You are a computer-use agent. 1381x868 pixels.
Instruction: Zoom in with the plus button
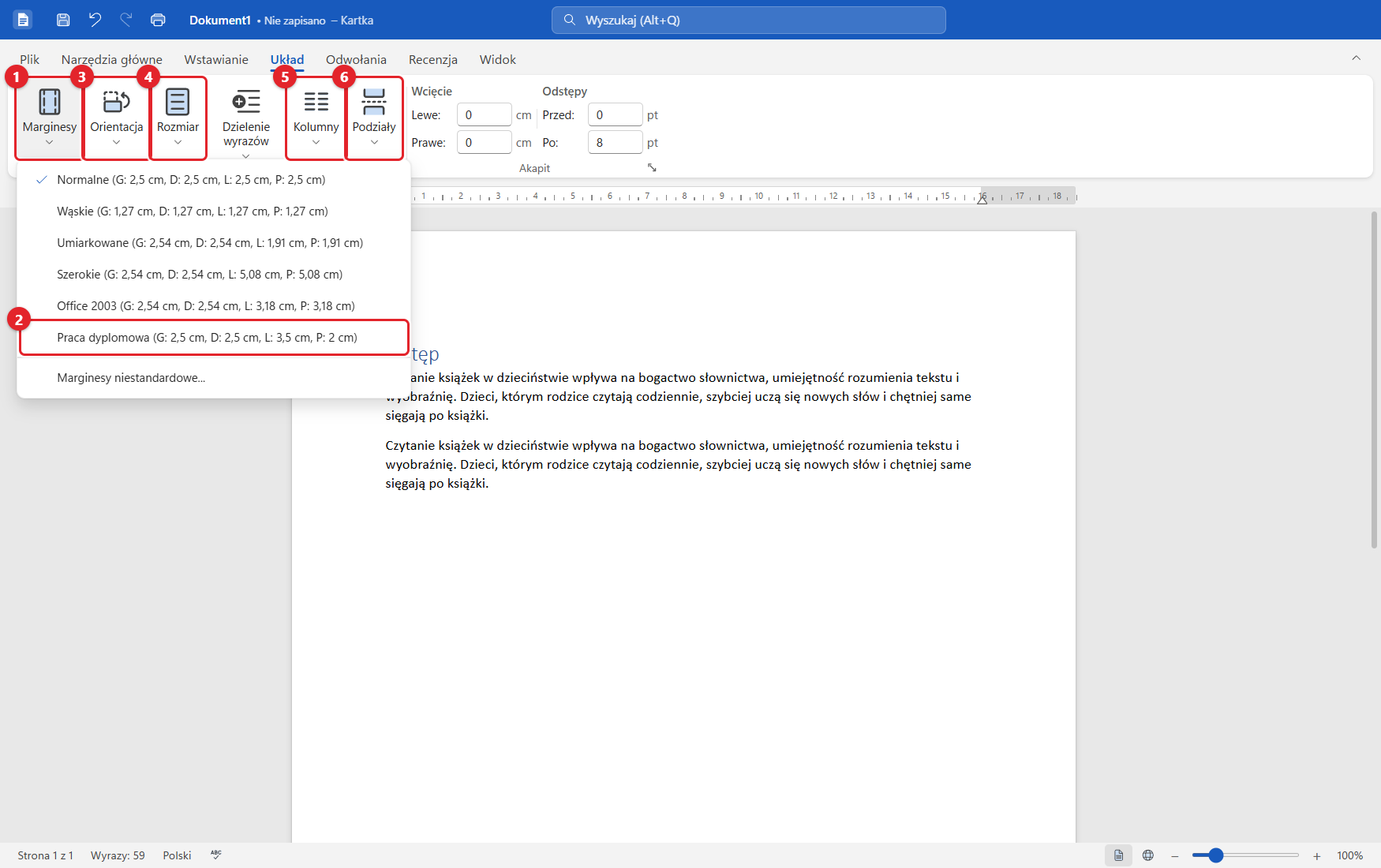pyautogui.click(x=1316, y=856)
